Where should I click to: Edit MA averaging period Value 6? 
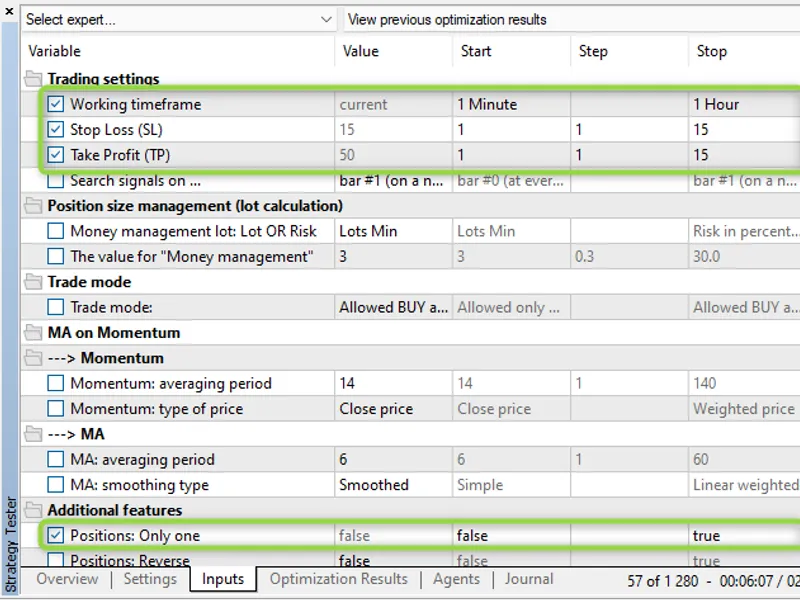(394, 459)
